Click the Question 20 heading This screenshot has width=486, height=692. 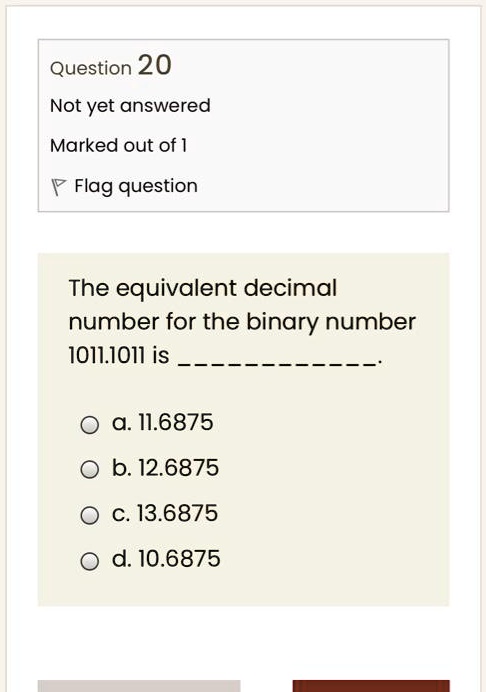coord(110,65)
